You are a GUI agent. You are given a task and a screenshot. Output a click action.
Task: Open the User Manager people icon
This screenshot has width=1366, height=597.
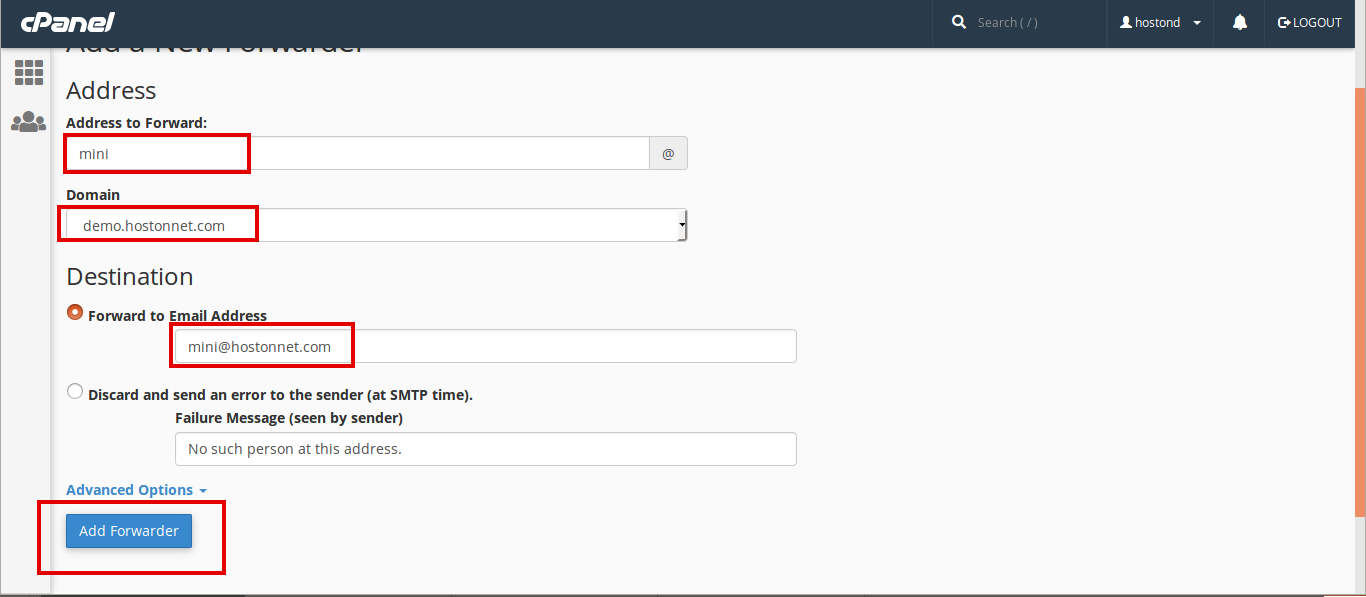pyautogui.click(x=28, y=122)
